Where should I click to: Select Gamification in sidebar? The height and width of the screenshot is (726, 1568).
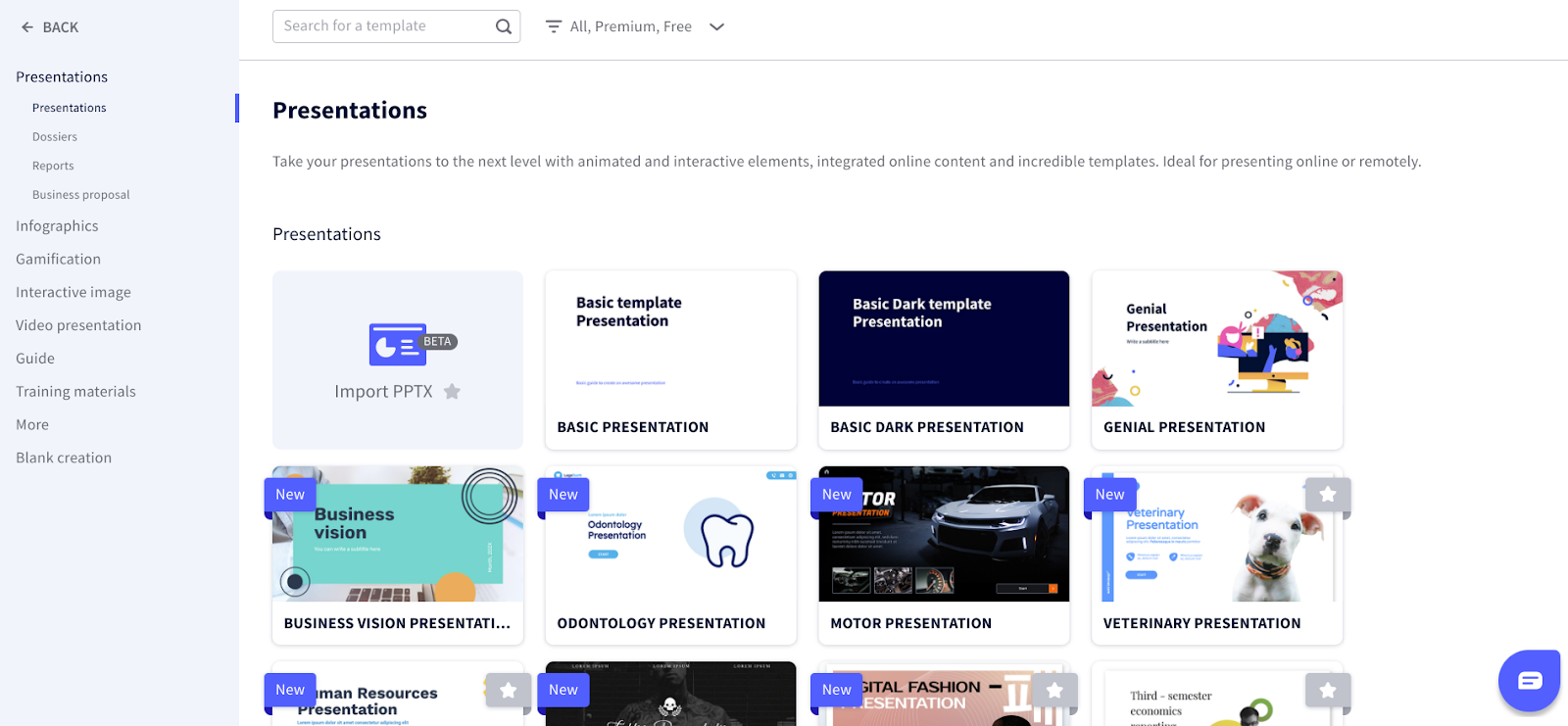pyautogui.click(x=58, y=260)
